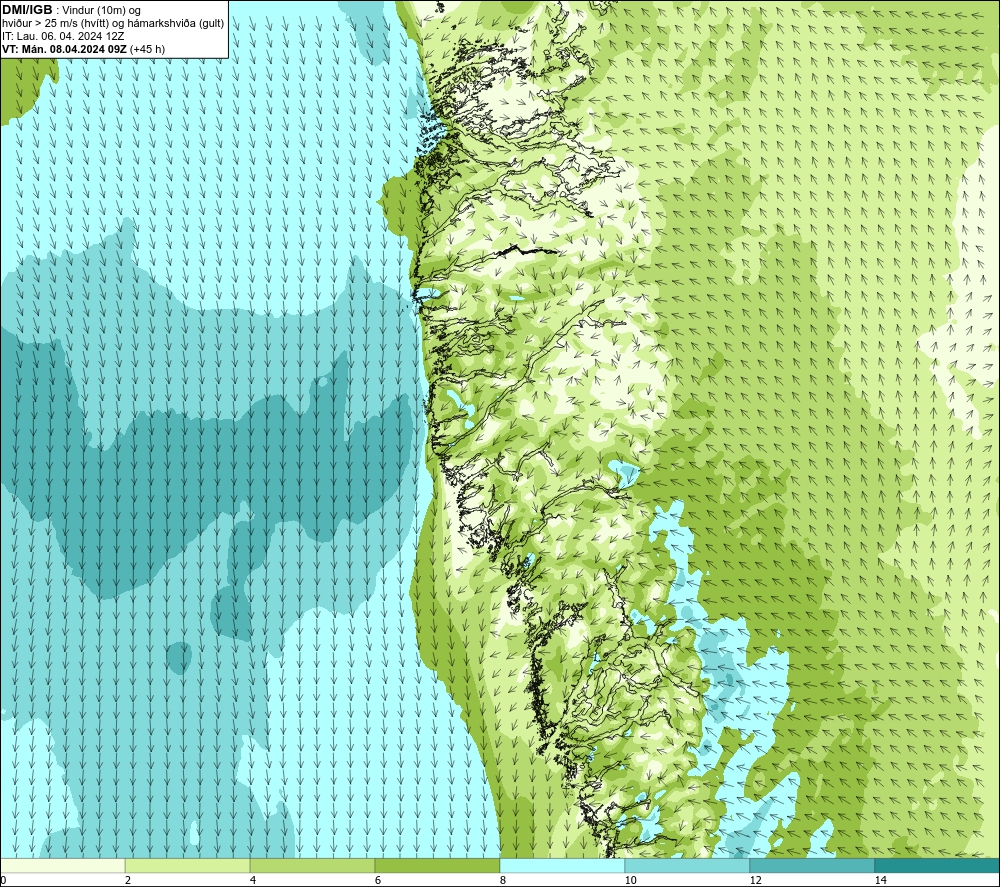Click the 'VT: Mán. 08.04.2024 09Z' valid time line
1000x887 pixels.
(x=83, y=48)
